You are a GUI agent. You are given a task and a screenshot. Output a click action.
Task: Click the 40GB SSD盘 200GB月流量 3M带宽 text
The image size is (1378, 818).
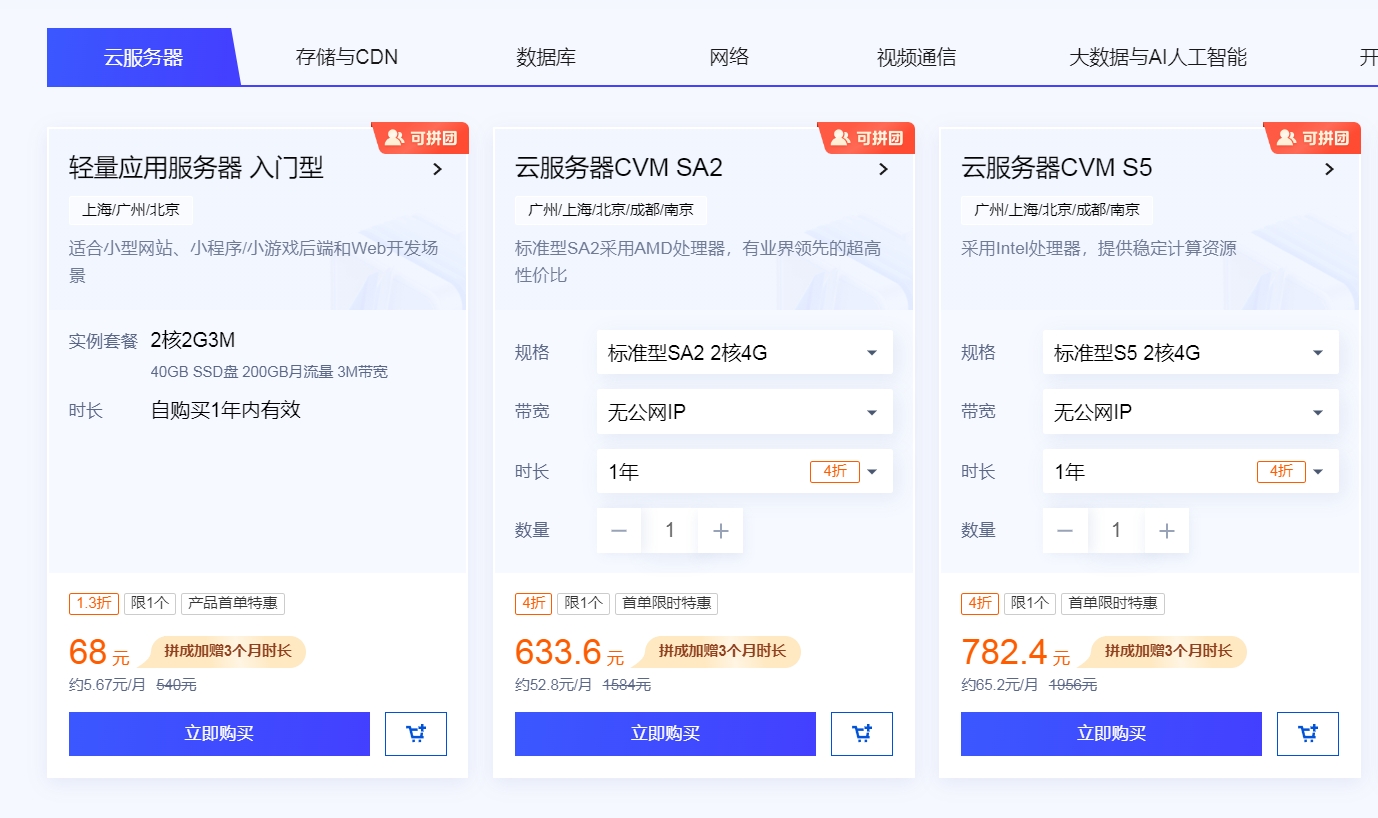[269, 372]
